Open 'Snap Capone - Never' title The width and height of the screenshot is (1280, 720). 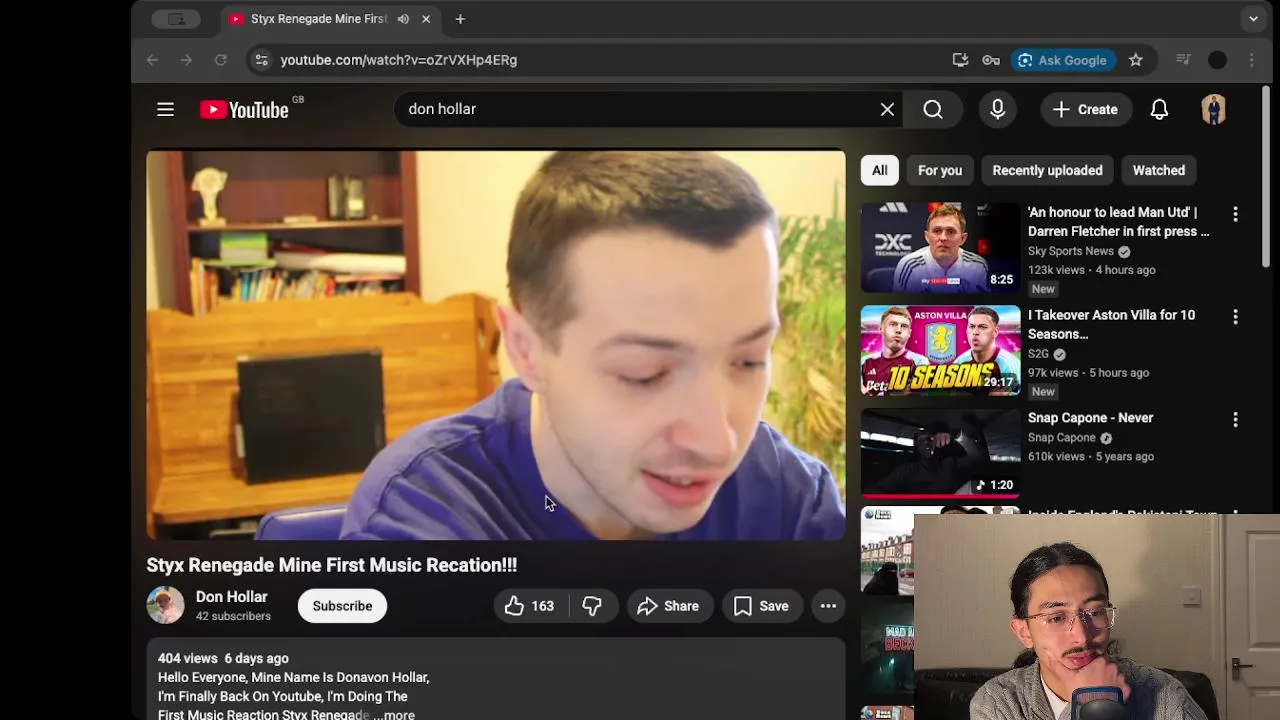(x=1090, y=417)
